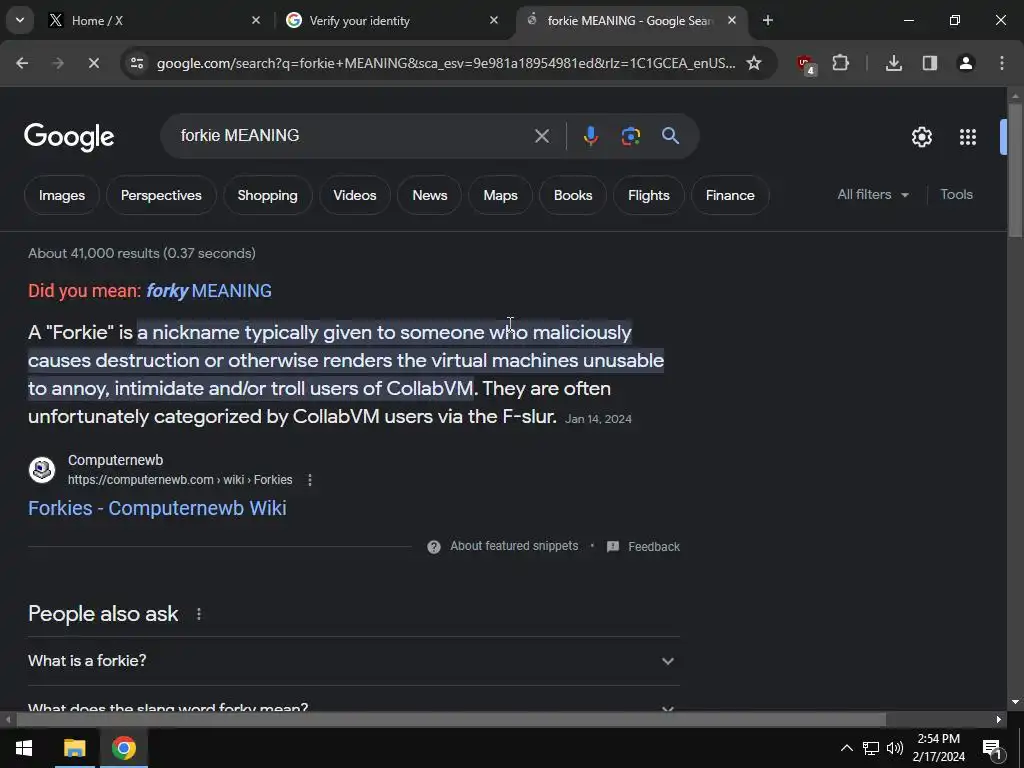Open the network status tray icon
Image resolution: width=1024 pixels, height=768 pixels.
point(871,748)
